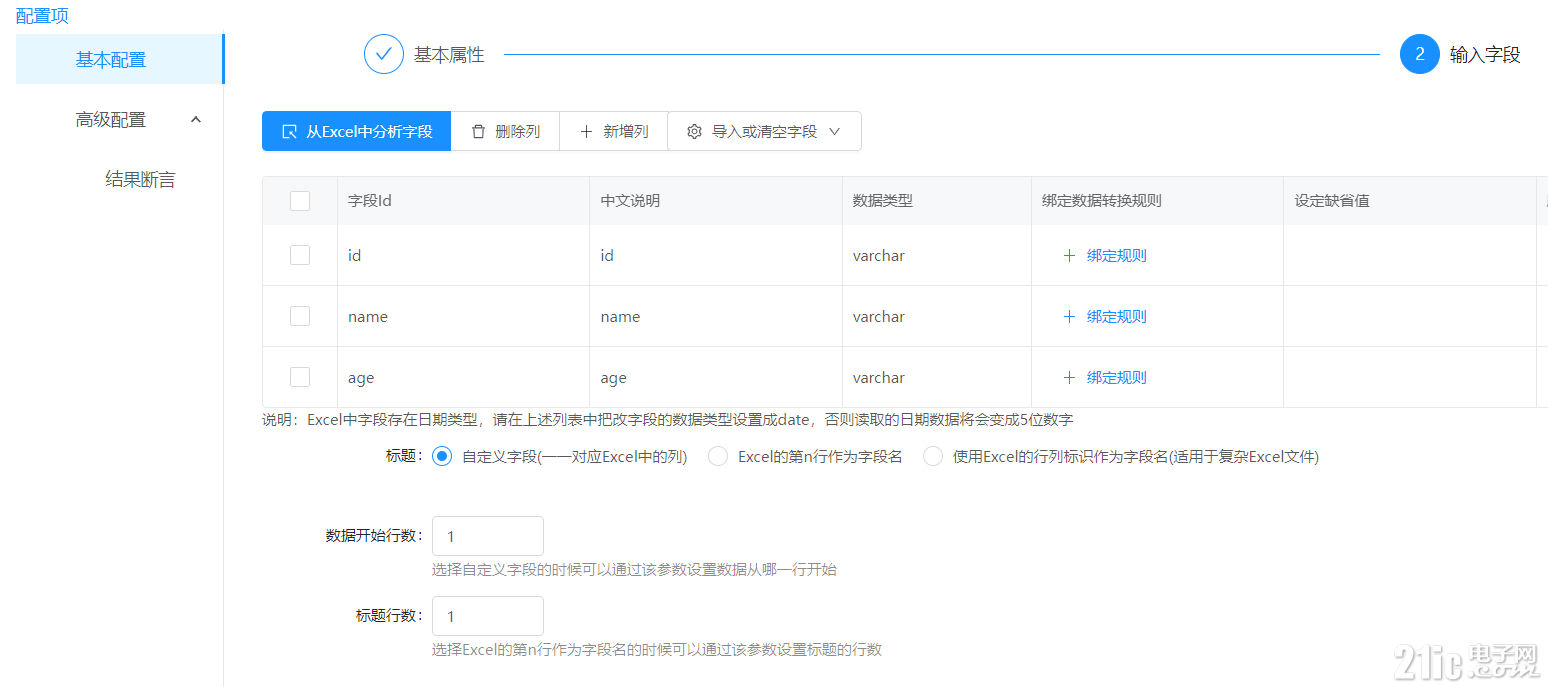
Task: Select 使用Excel的行列标识作为字段名 radio option
Action: (933, 456)
